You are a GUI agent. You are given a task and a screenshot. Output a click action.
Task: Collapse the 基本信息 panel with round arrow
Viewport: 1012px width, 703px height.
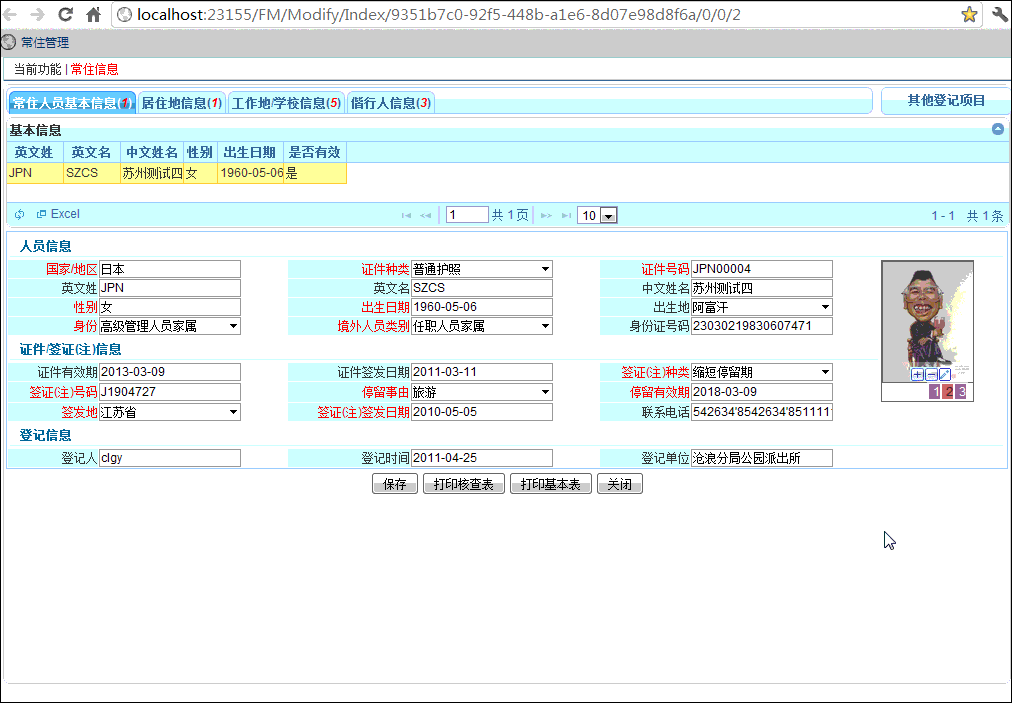998,129
